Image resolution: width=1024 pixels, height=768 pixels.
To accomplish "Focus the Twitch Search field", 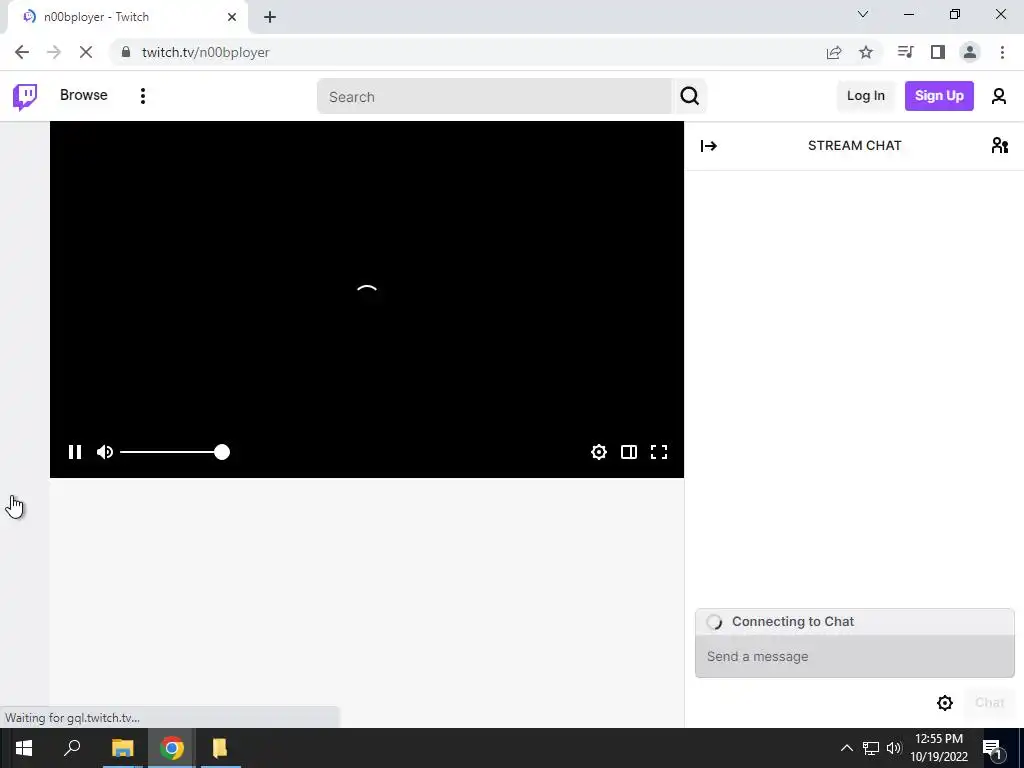I will click(494, 97).
